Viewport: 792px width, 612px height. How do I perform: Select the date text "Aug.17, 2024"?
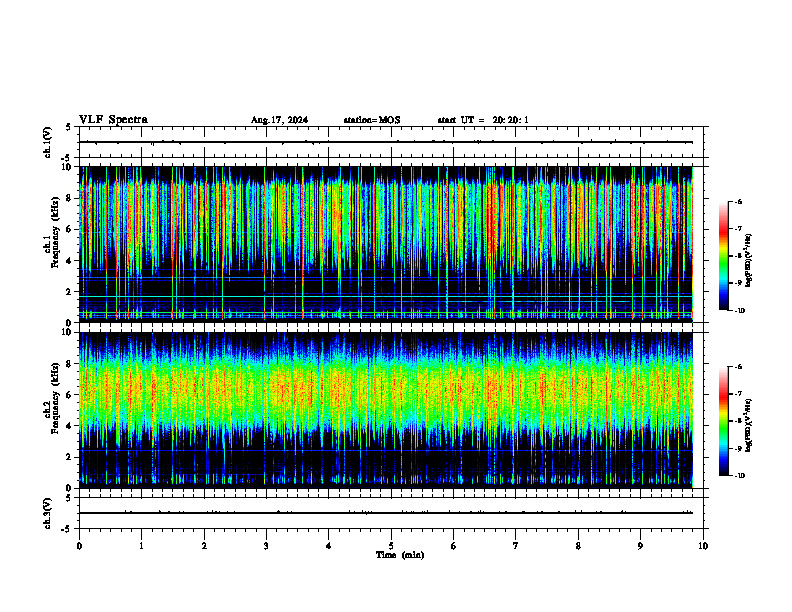(279, 120)
